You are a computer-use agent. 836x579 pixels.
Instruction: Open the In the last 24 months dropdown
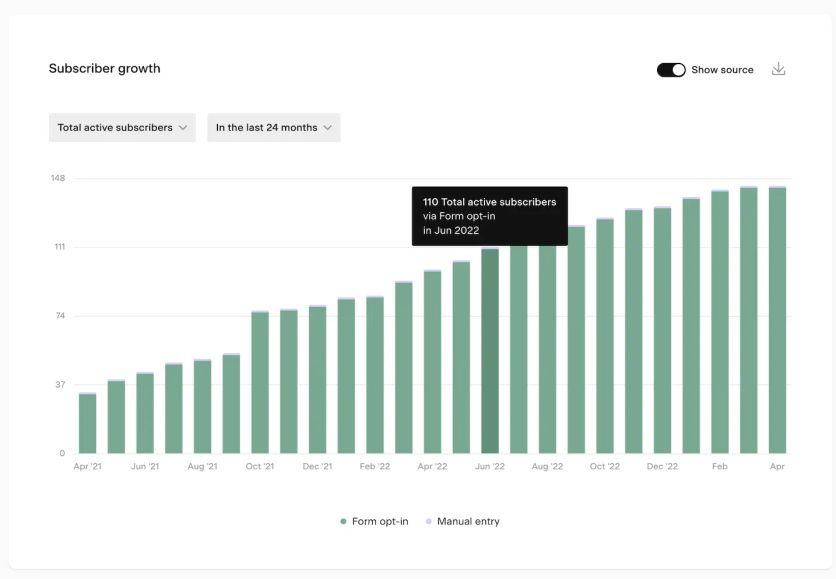click(274, 127)
